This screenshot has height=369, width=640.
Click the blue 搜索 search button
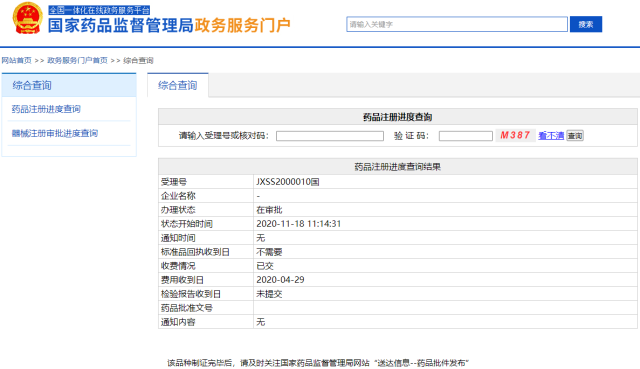tap(586, 24)
